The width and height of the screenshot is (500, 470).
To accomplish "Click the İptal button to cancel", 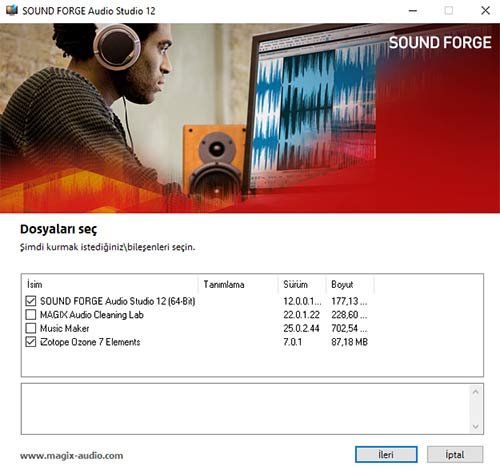I will click(x=455, y=454).
